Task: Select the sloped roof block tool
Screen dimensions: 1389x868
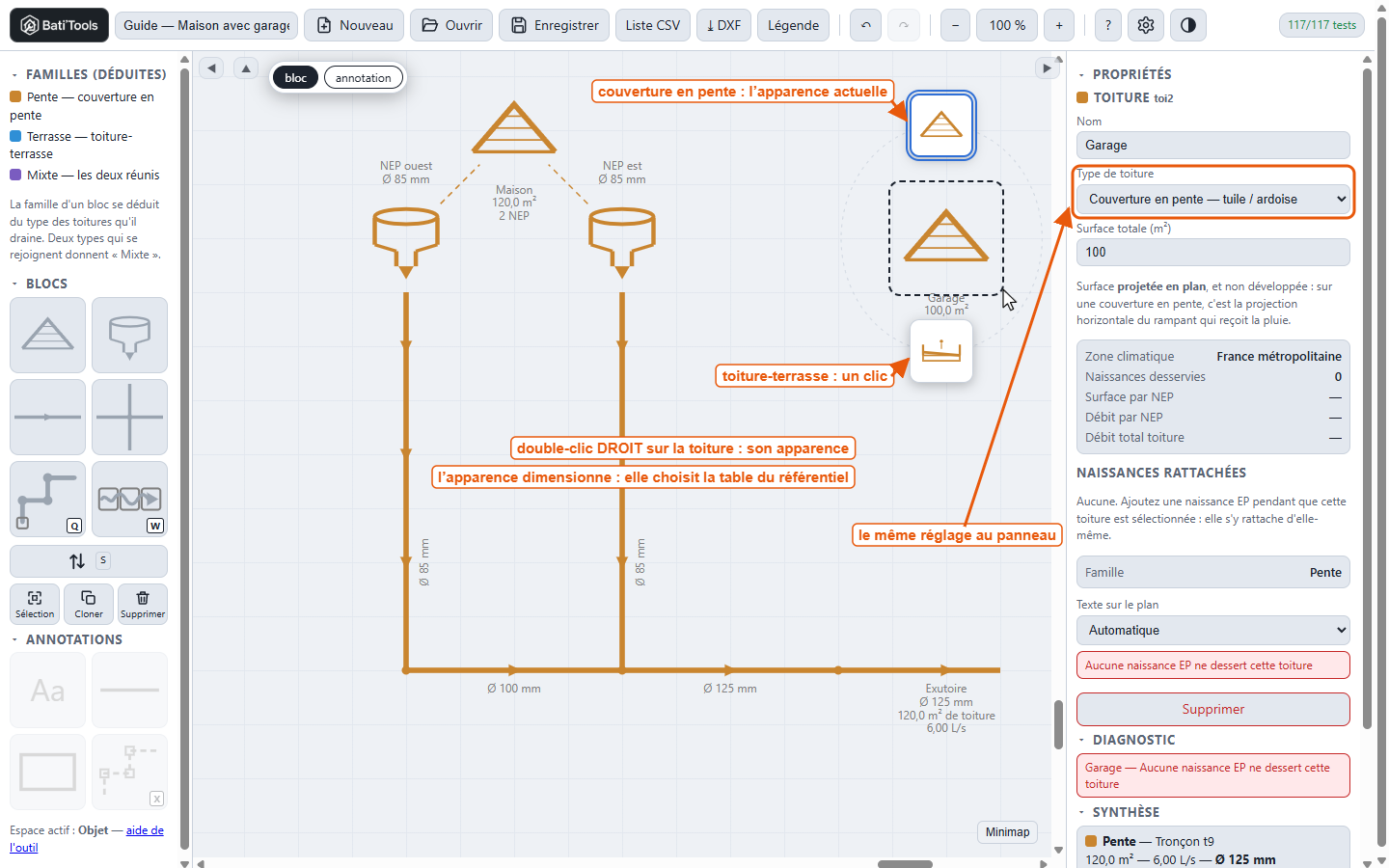Action: pyautogui.click(x=47, y=335)
